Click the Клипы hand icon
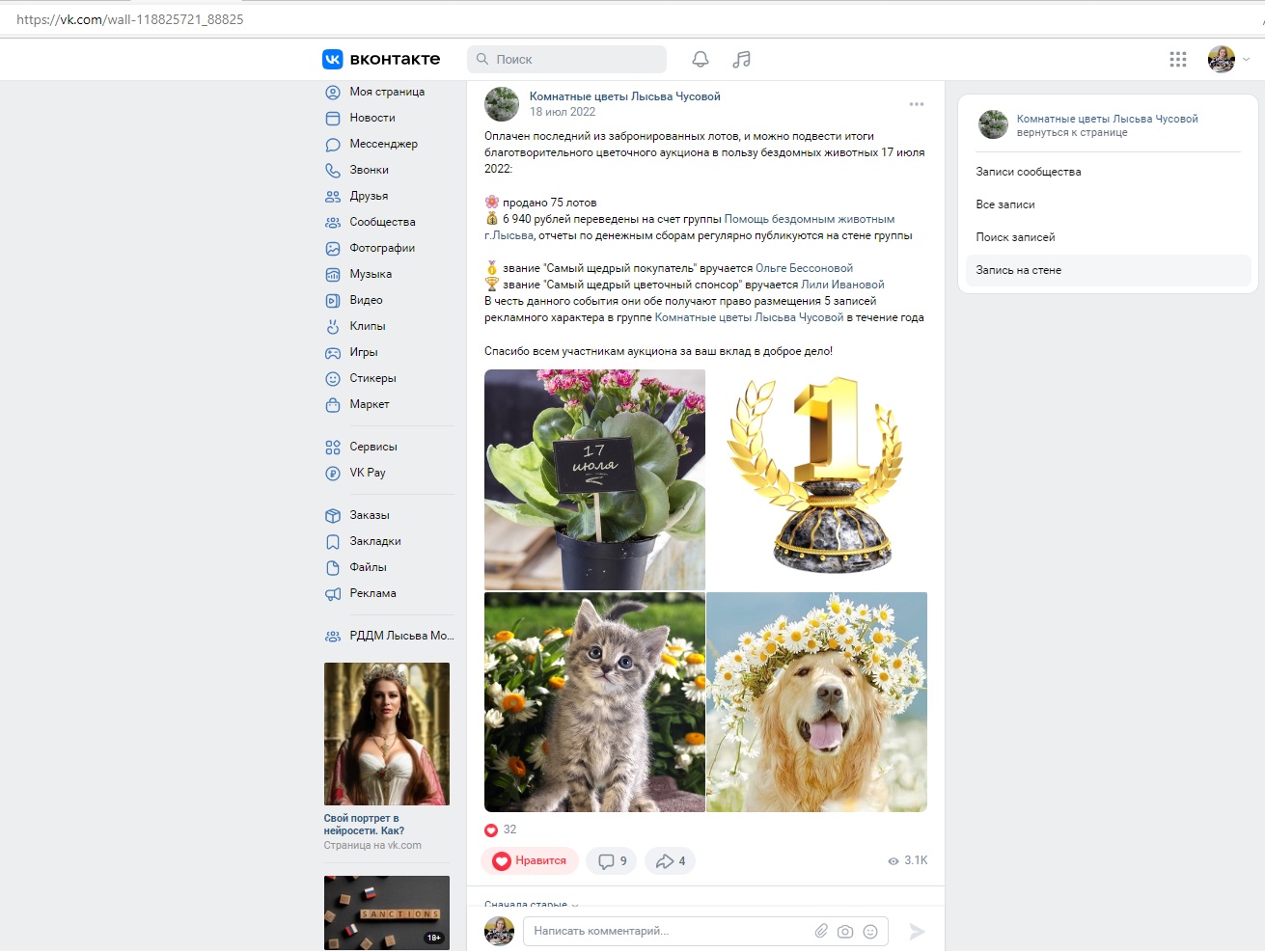The width and height of the screenshot is (1265, 952). pyautogui.click(x=333, y=326)
